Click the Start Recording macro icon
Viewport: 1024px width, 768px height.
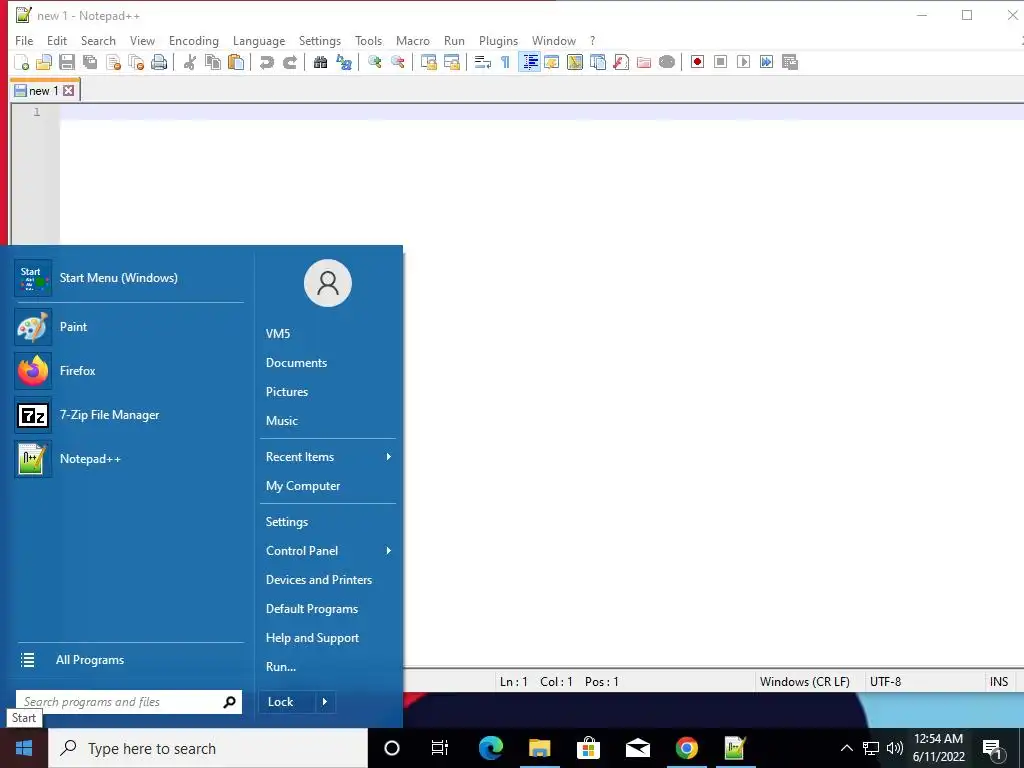click(697, 62)
